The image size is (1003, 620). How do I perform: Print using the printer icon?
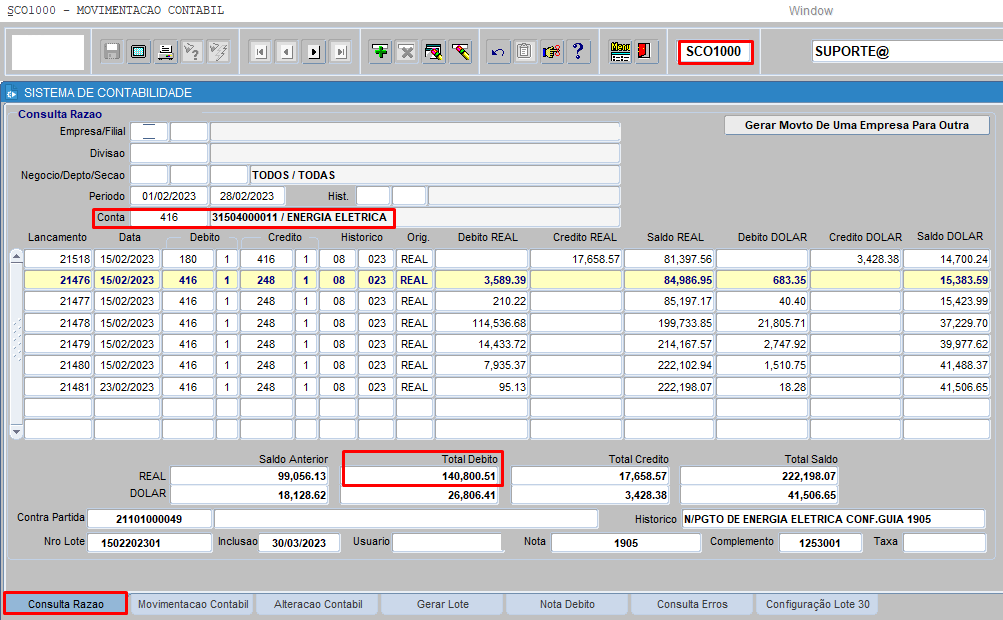[166, 52]
